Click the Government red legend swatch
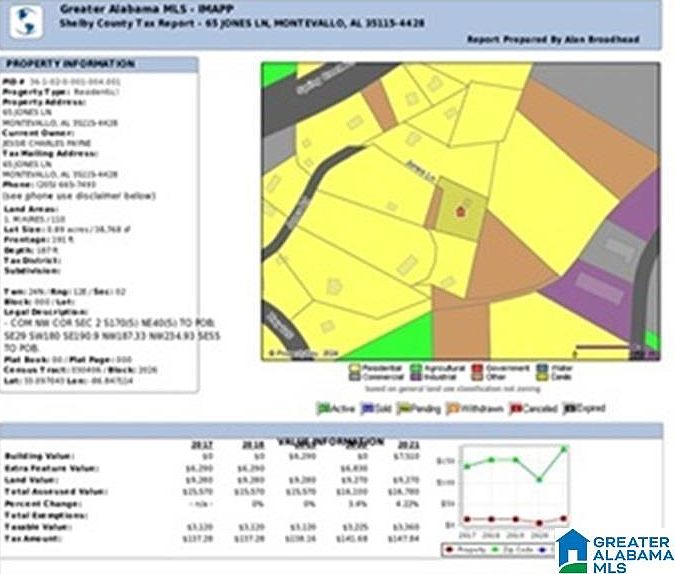 (478, 368)
